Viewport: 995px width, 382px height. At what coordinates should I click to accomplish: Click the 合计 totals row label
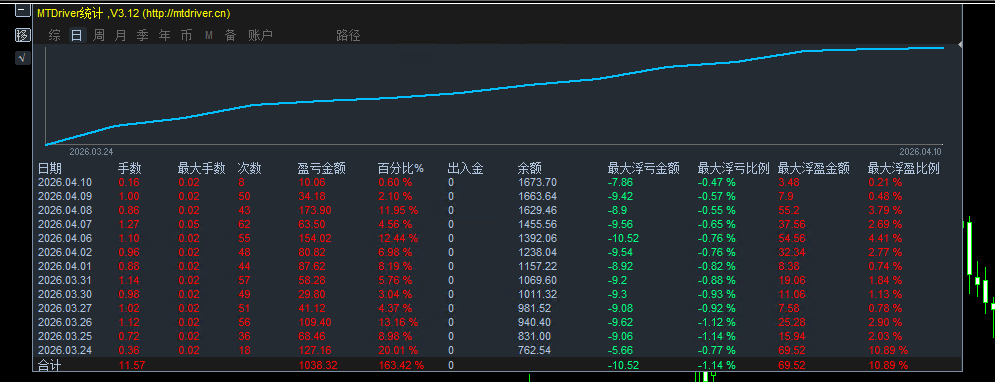[48, 365]
